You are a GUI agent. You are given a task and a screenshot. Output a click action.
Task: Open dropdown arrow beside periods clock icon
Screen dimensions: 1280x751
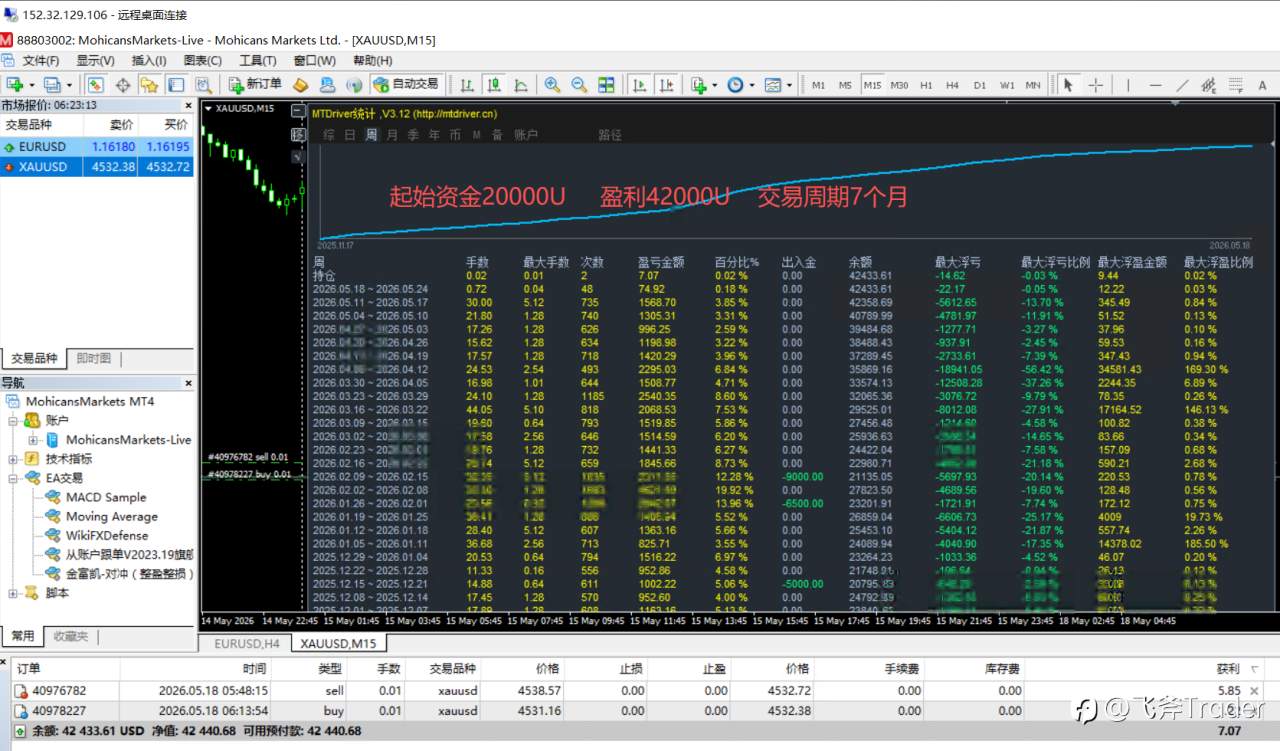click(x=752, y=85)
